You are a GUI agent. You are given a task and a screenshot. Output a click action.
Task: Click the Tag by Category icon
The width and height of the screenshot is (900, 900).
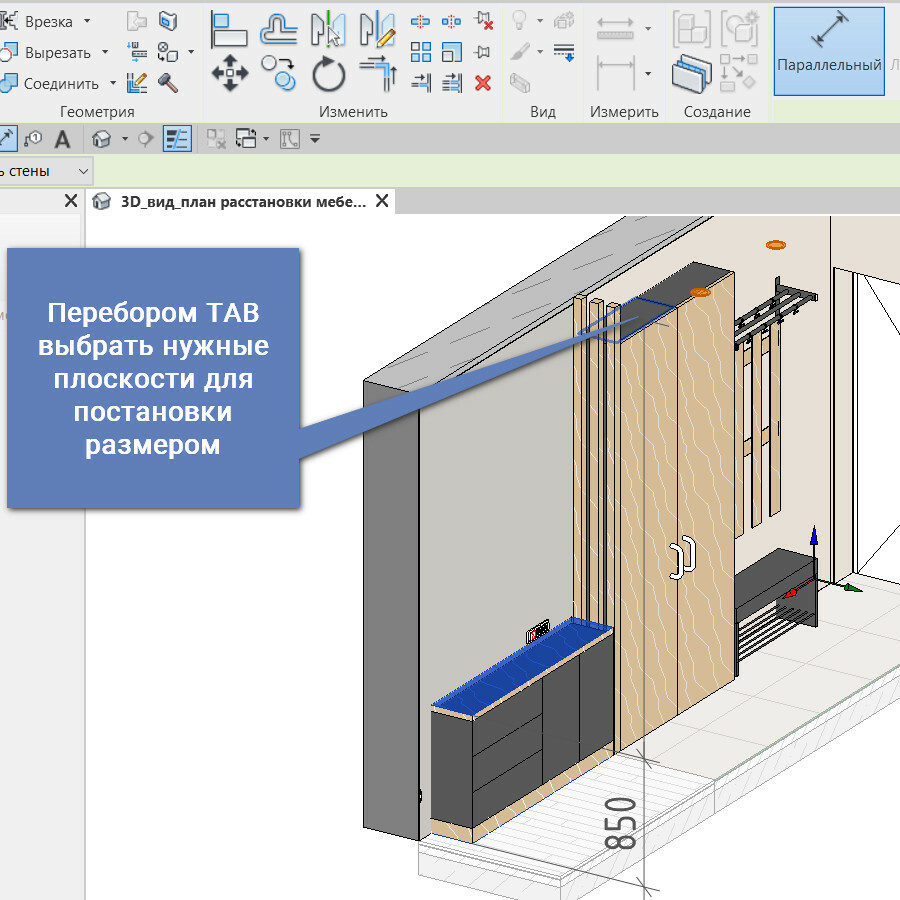[33, 139]
